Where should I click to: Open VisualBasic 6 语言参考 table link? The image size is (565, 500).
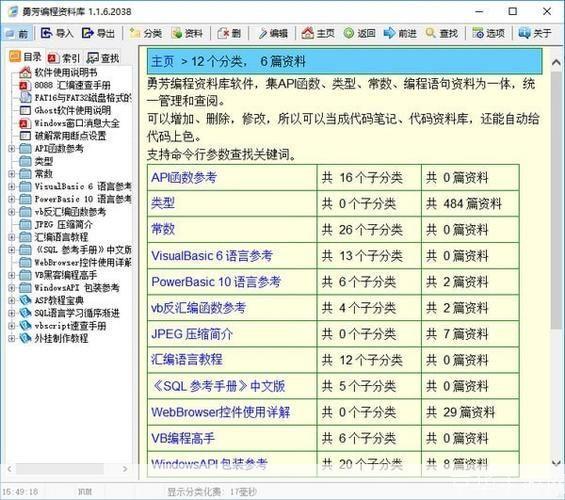[x=212, y=255]
